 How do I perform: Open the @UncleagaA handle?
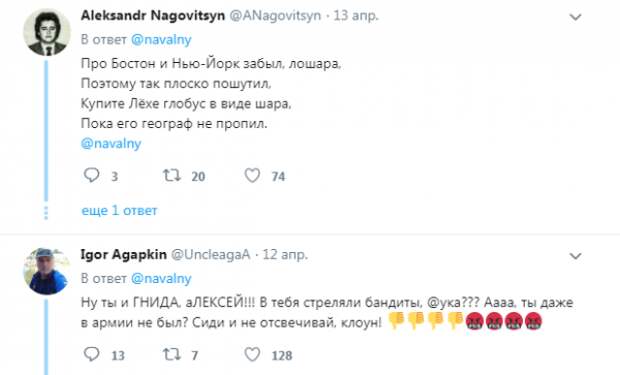(211, 255)
